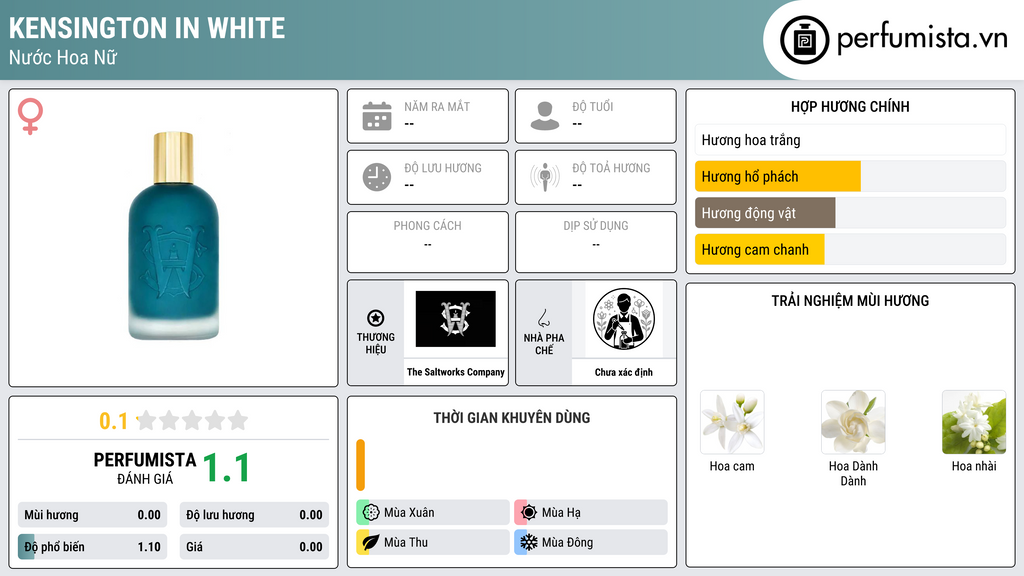Click the sillage icon beside Độ toả hương
This screenshot has height=576, width=1024.
click(545, 176)
